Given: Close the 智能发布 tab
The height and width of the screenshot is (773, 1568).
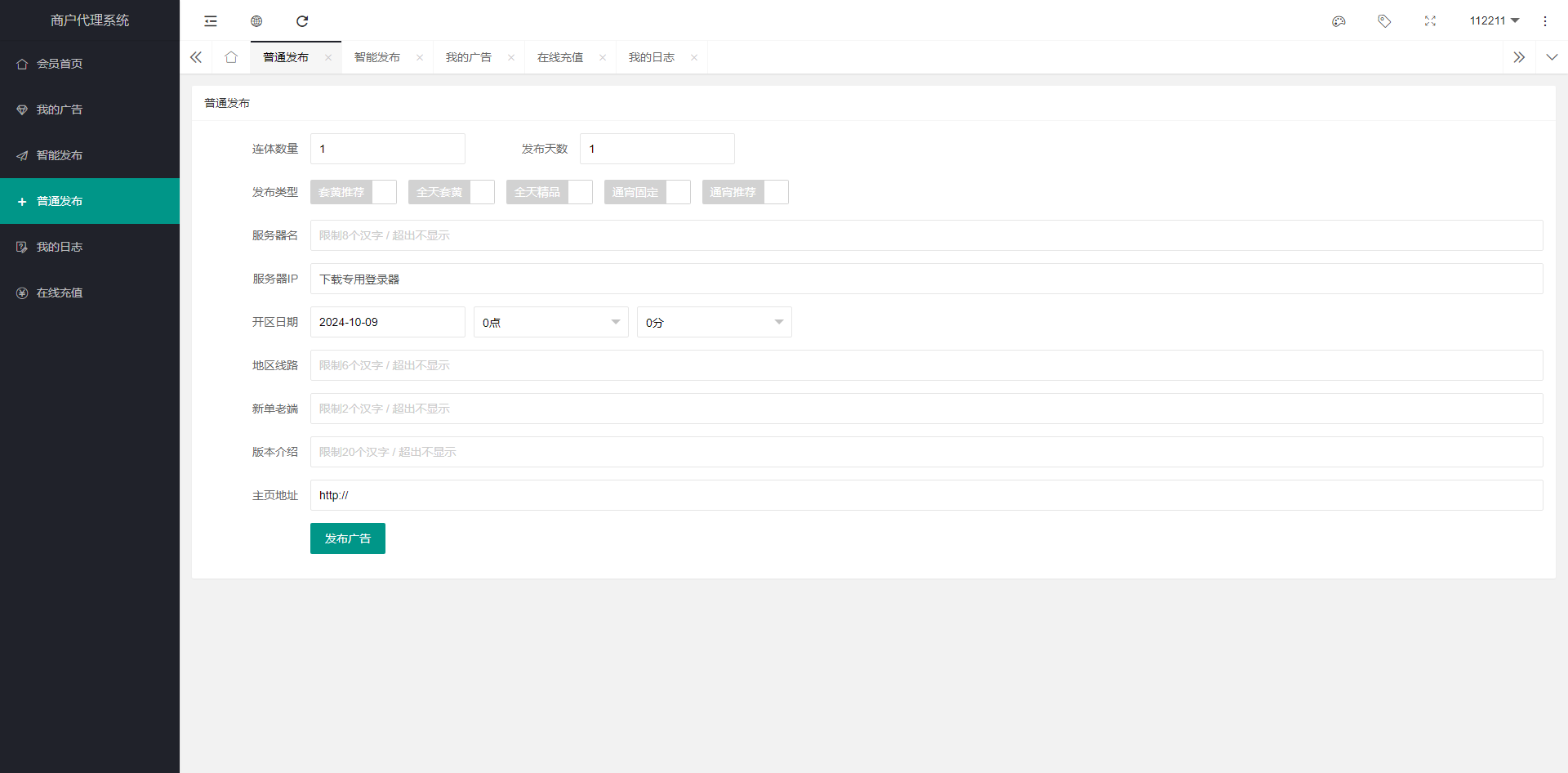Looking at the screenshot, I should (x=420, y=57).
